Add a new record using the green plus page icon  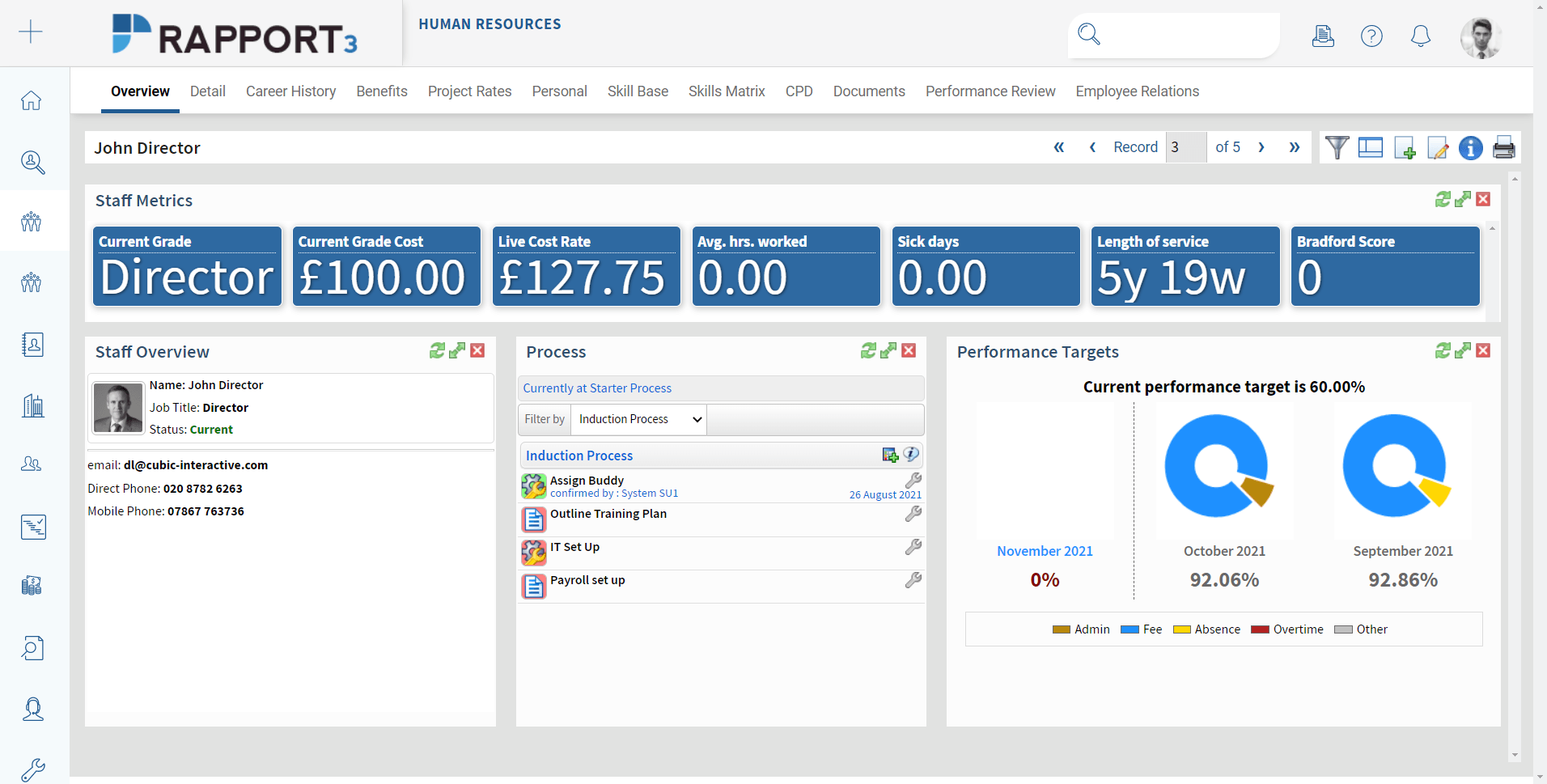pos(1405,148)
